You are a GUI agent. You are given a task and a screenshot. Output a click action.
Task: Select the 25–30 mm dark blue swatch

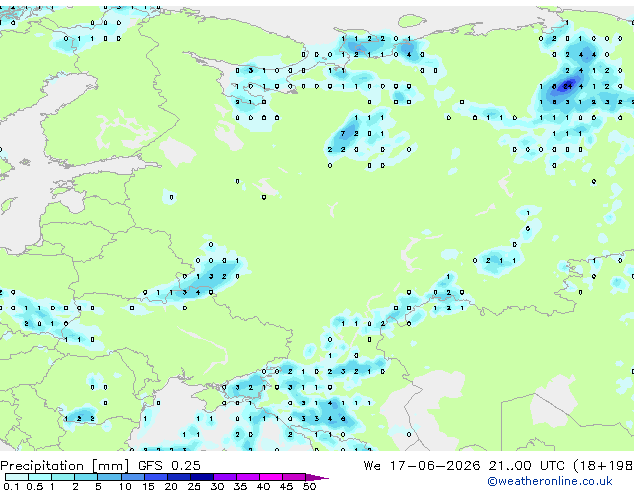coord(201,477)
